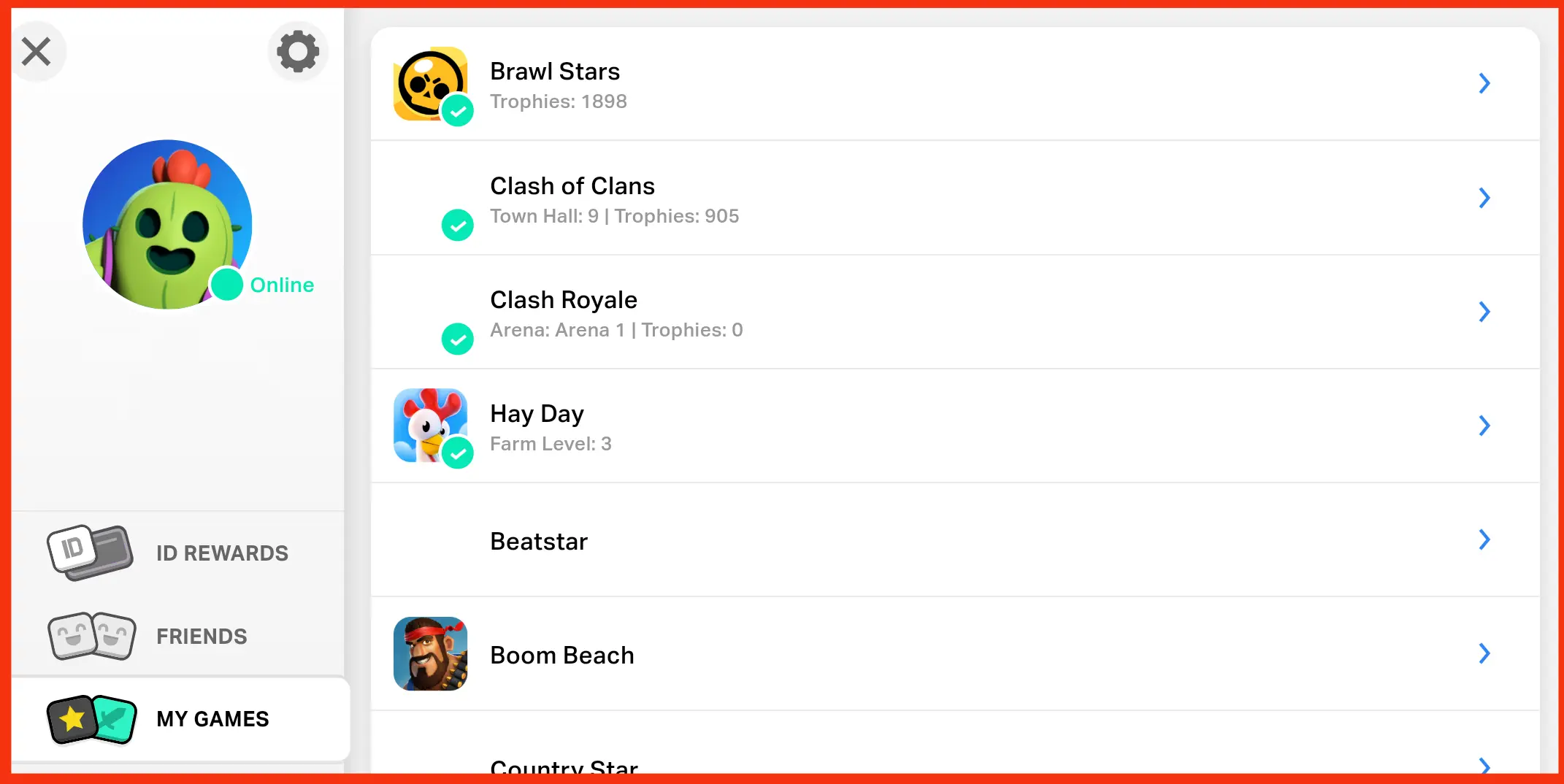
Task: Click the Clash of Clans green checkmark
Action: 458,225
